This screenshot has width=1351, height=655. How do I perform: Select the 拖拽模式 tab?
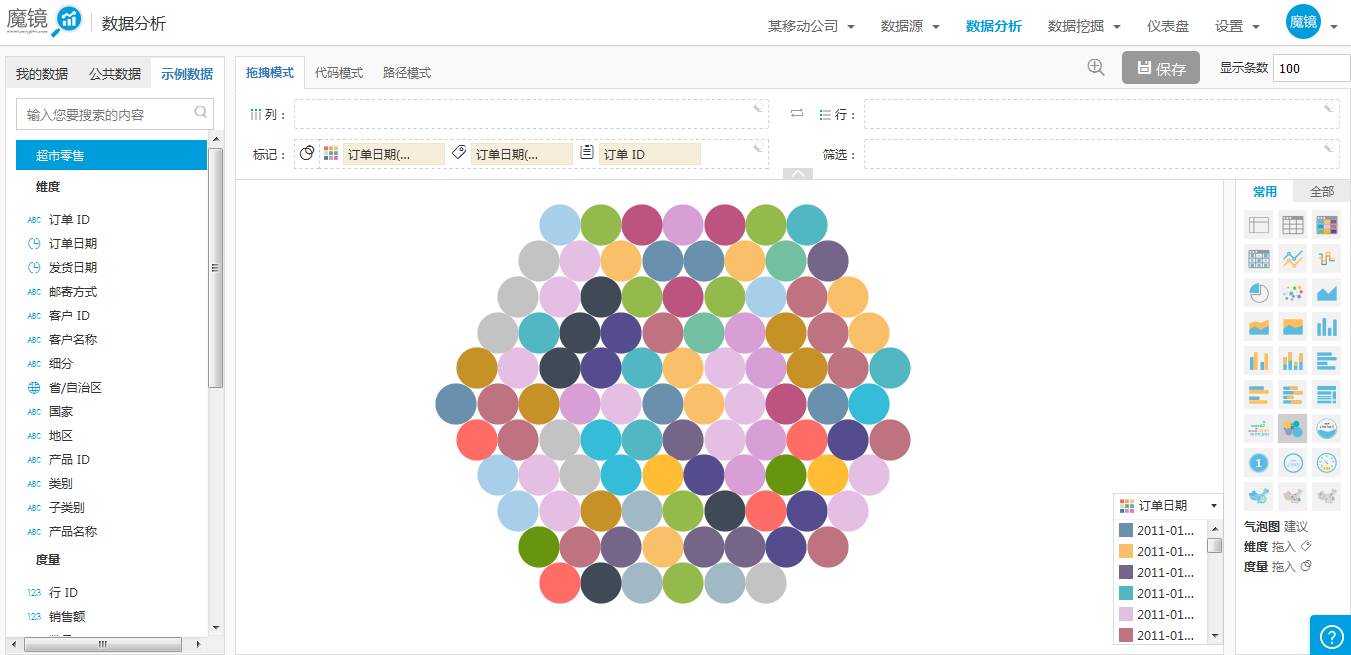pyautogui.click(x=270, y=72)
